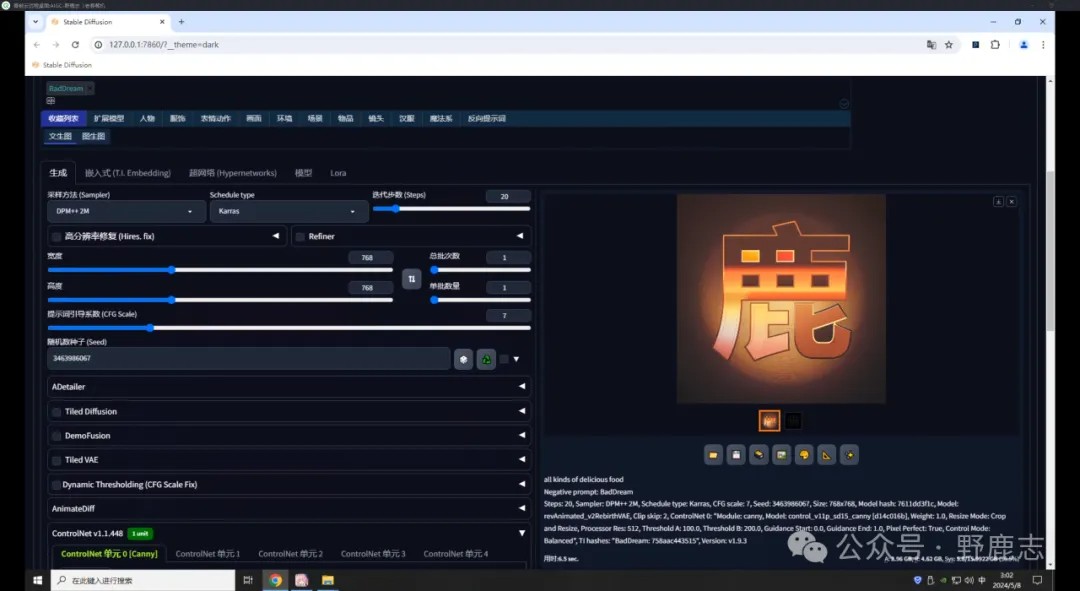Image resolution: width=1080 pixels, height=591 pixels.
Task: Open File Explorer in the taskbar
Action: (328, 580)
